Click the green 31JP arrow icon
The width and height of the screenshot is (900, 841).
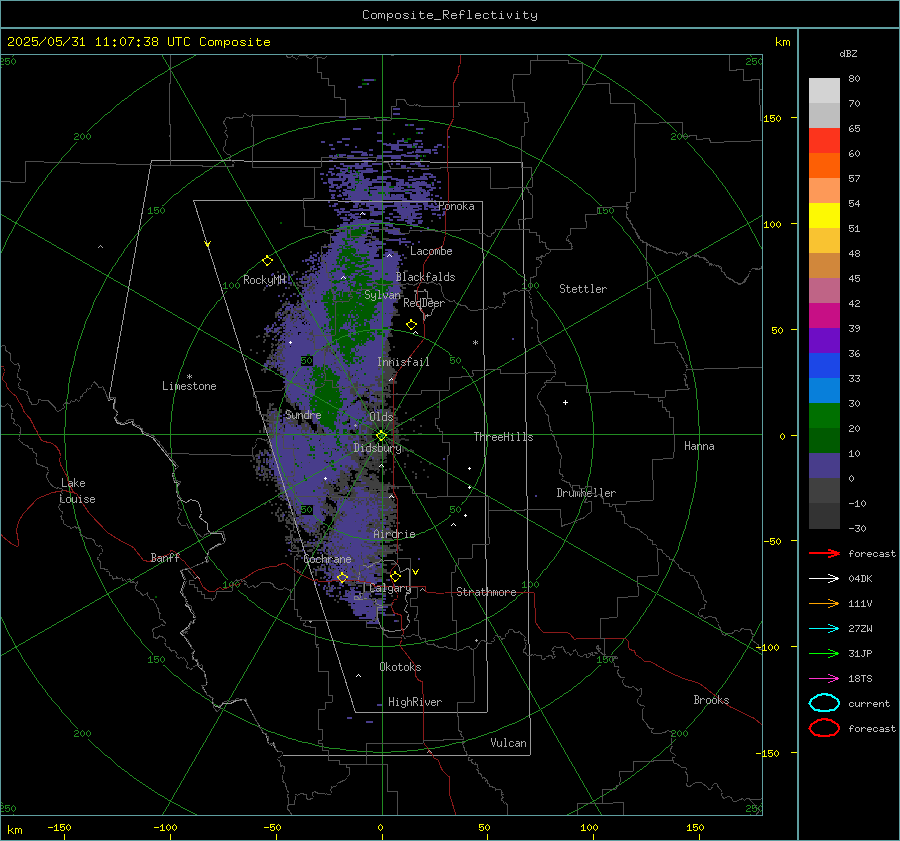coord(824,653)
